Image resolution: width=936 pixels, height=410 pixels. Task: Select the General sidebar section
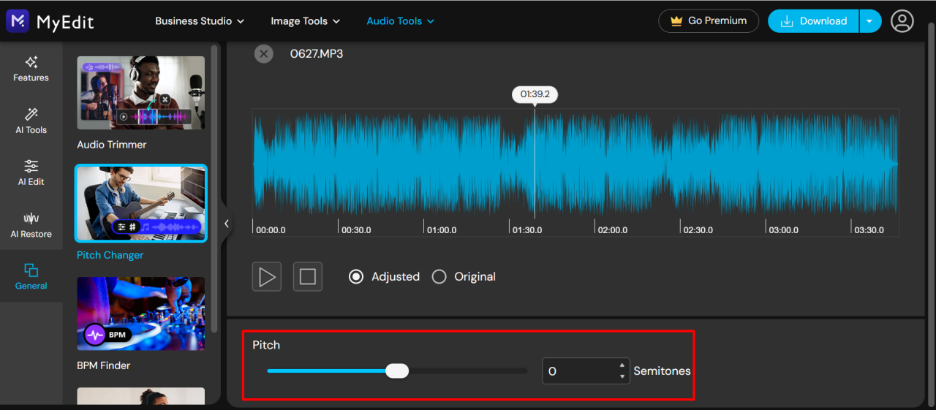click(x=31, y=276)
